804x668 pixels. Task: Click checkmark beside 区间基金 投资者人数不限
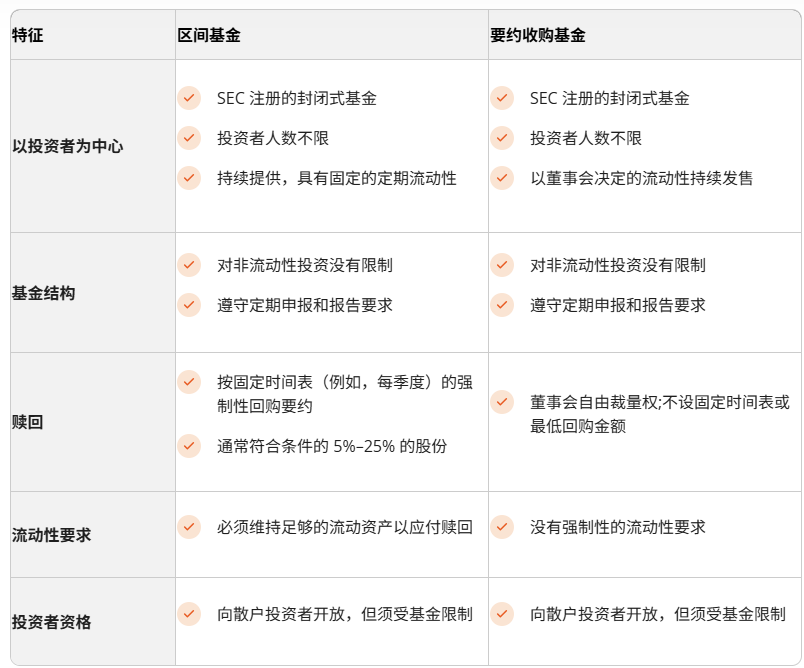[x=189, y=138]
